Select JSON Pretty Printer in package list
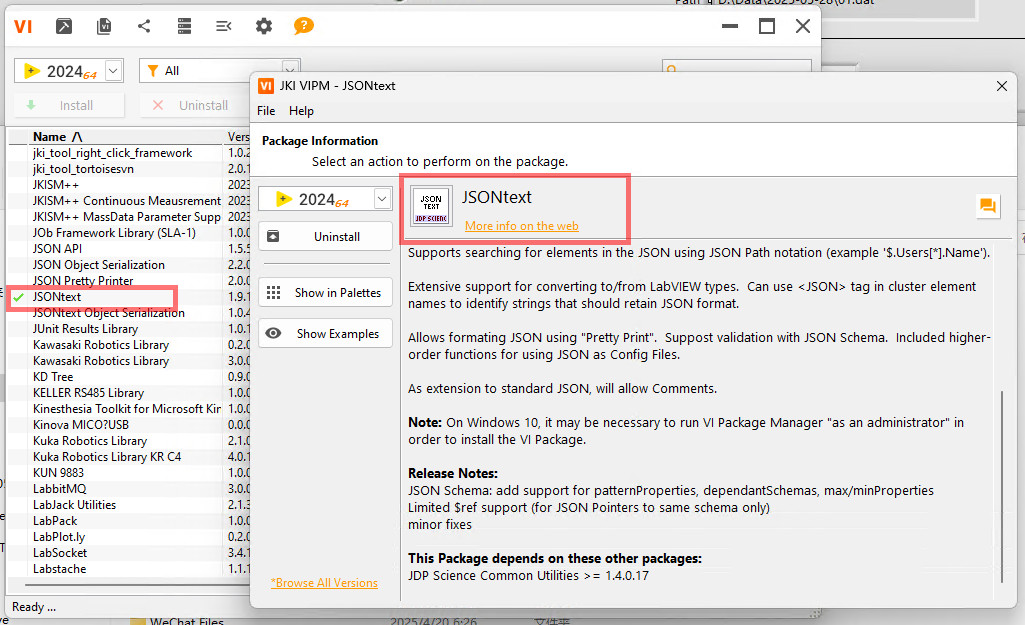 coord(83,281)
